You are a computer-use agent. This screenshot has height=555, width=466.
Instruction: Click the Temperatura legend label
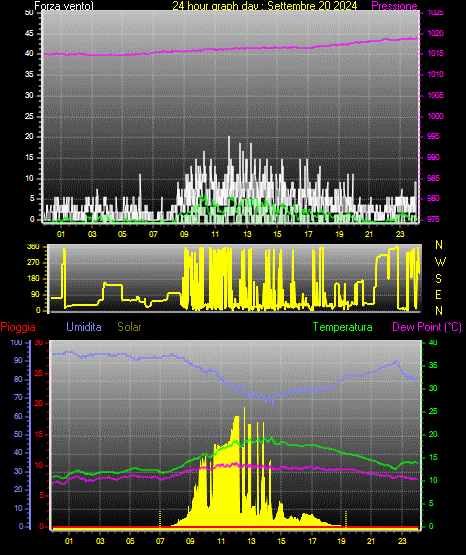(343, 327)
